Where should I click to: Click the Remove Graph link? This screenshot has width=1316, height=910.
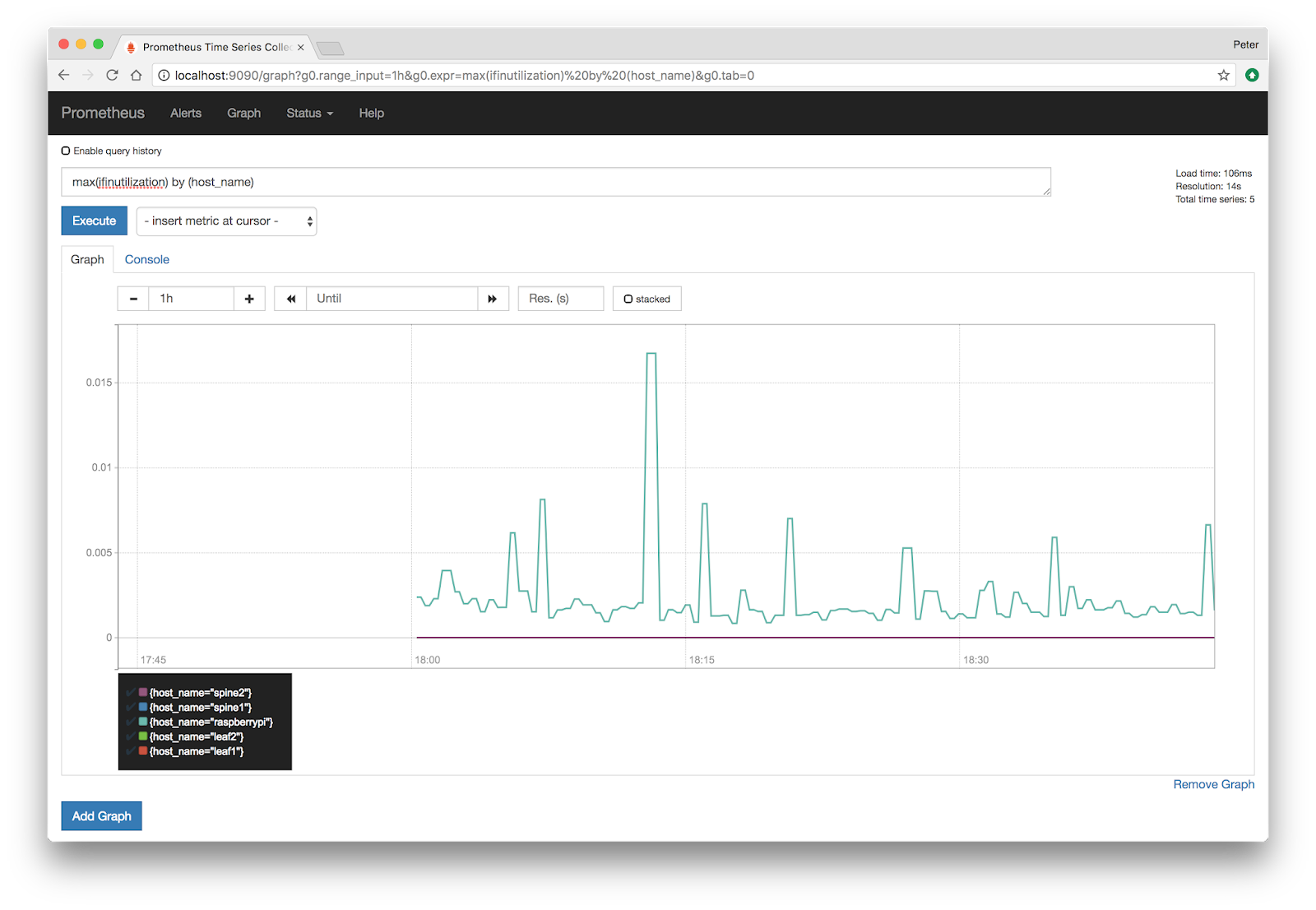pyautogui.click(x=1212, y=784)
